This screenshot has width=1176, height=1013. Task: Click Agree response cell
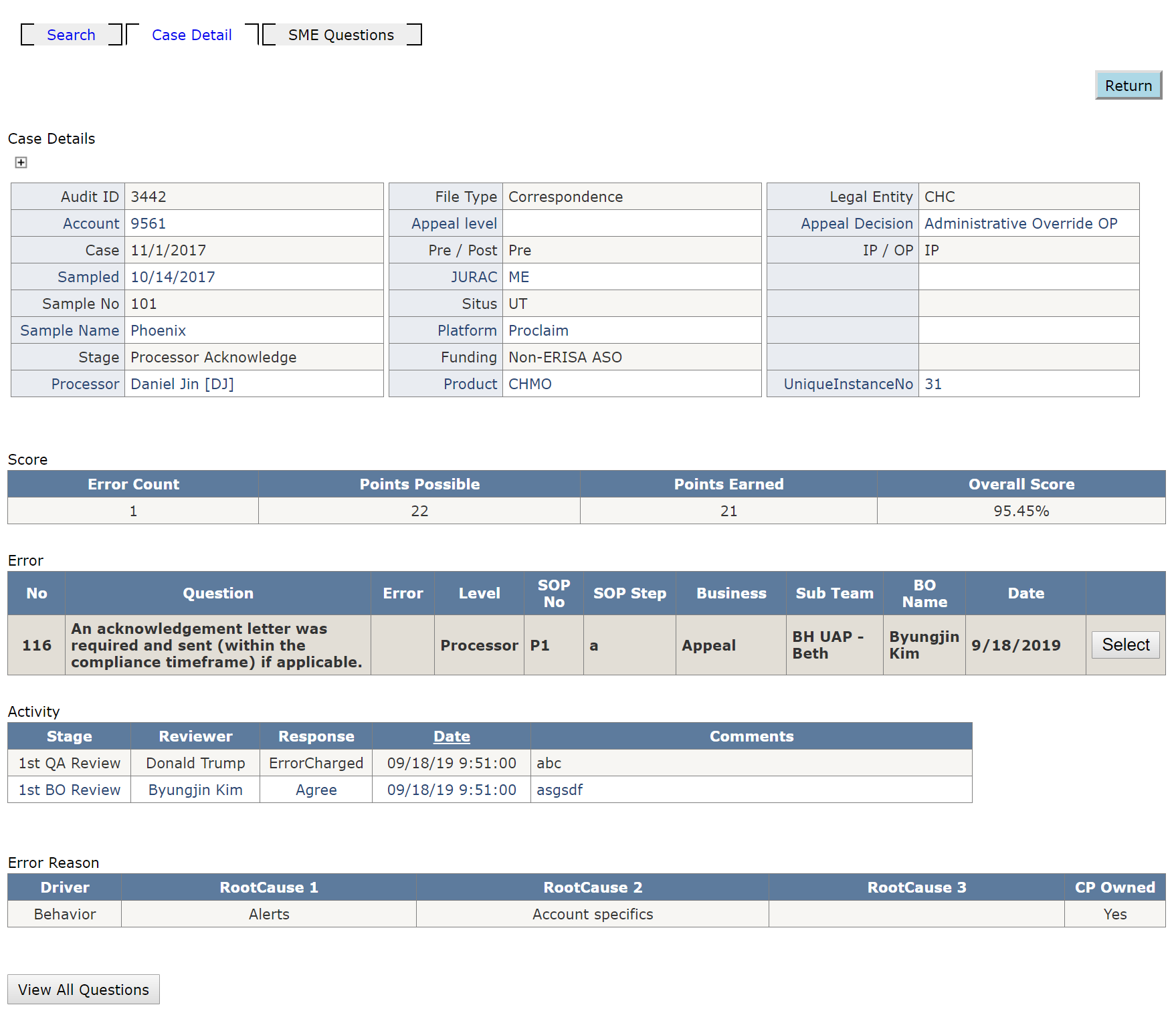coord(316,790)
